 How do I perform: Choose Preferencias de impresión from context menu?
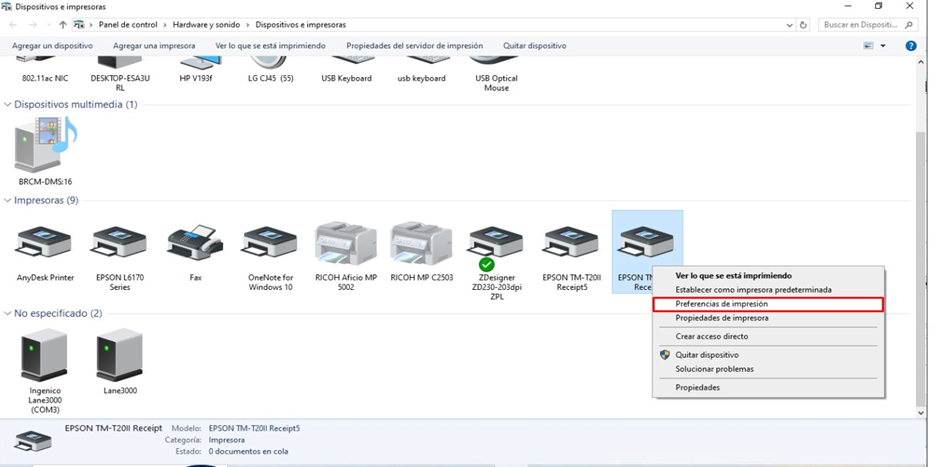pos(721,304)
